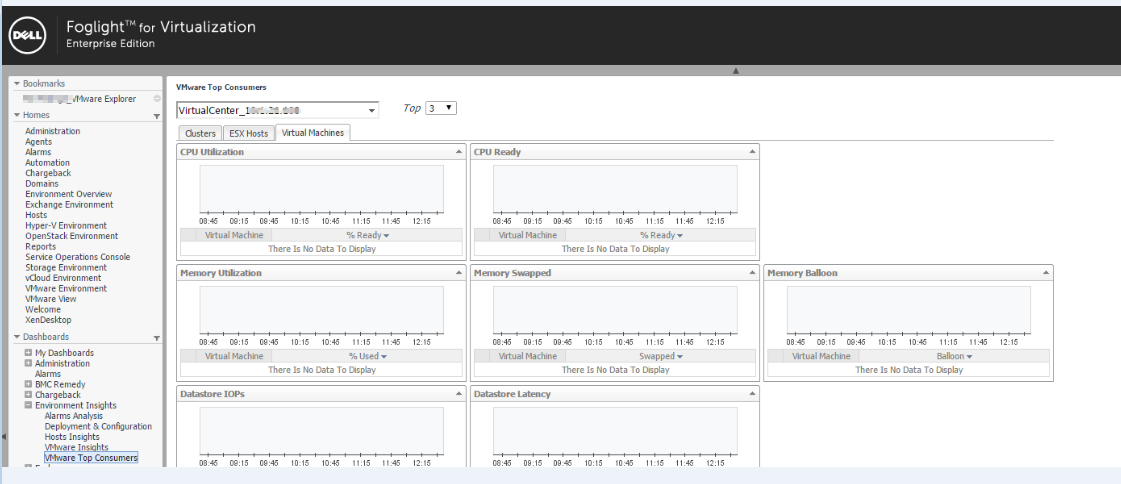The height and width of the screenshot is (484, 1121).
Task: Switch to the Clusters tab
Action: click(200, 134)
